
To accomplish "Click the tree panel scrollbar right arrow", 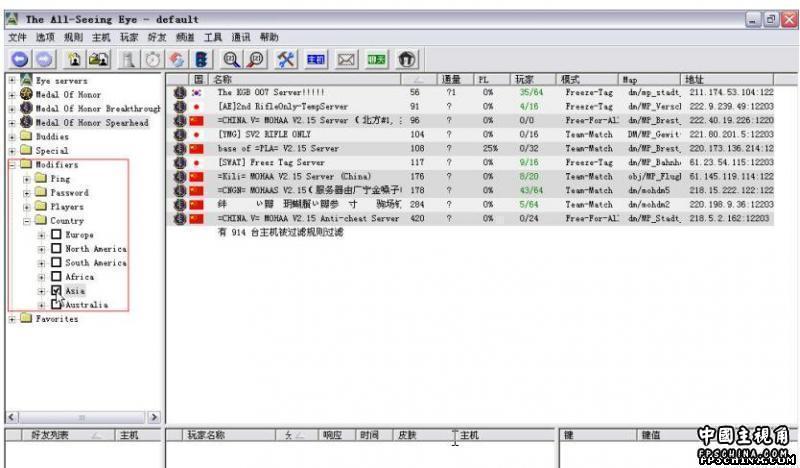I will click(x=154, y=417).
